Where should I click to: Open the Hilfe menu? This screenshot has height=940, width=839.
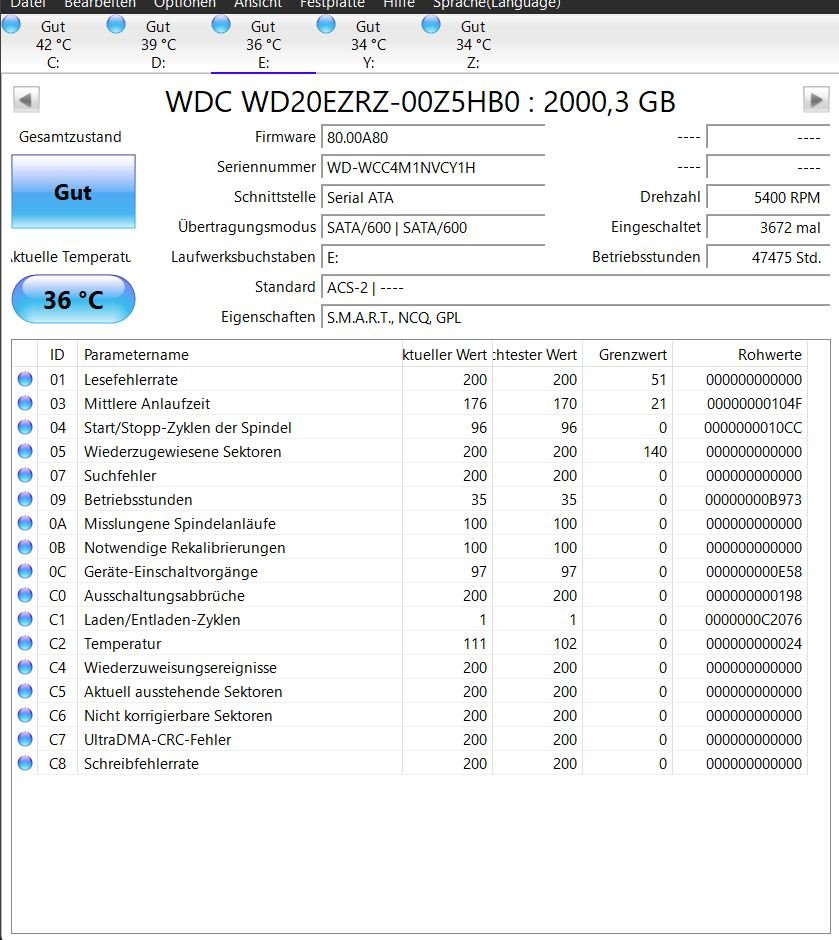pos(399,4)
